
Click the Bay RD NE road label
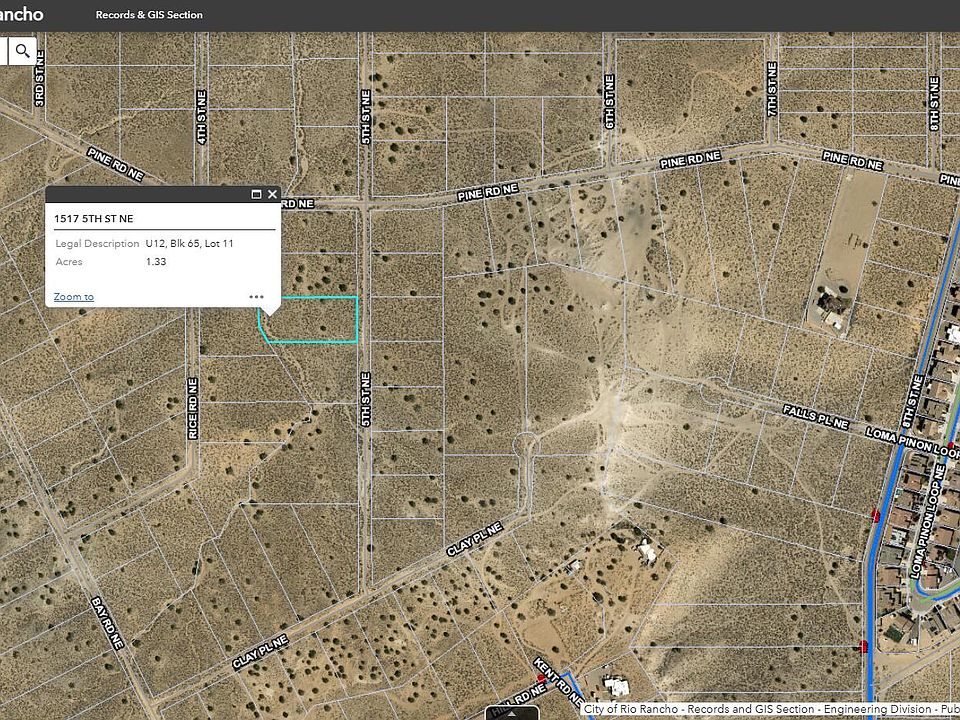(105, 624)
